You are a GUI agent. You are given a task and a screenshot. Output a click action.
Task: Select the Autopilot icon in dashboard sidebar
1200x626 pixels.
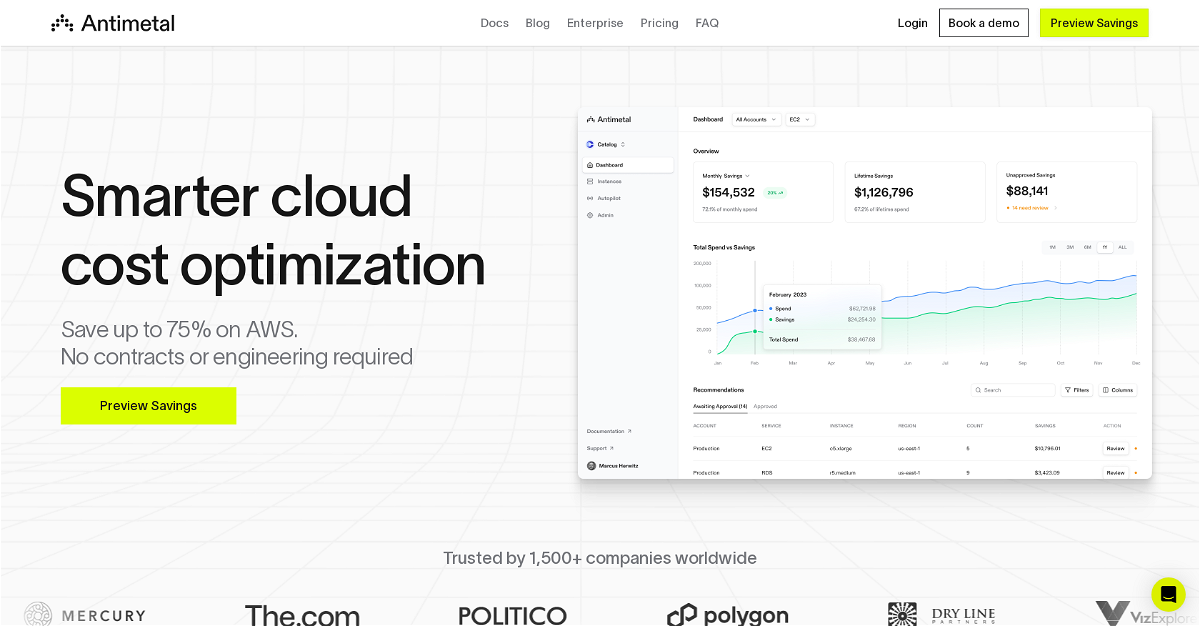590,198
